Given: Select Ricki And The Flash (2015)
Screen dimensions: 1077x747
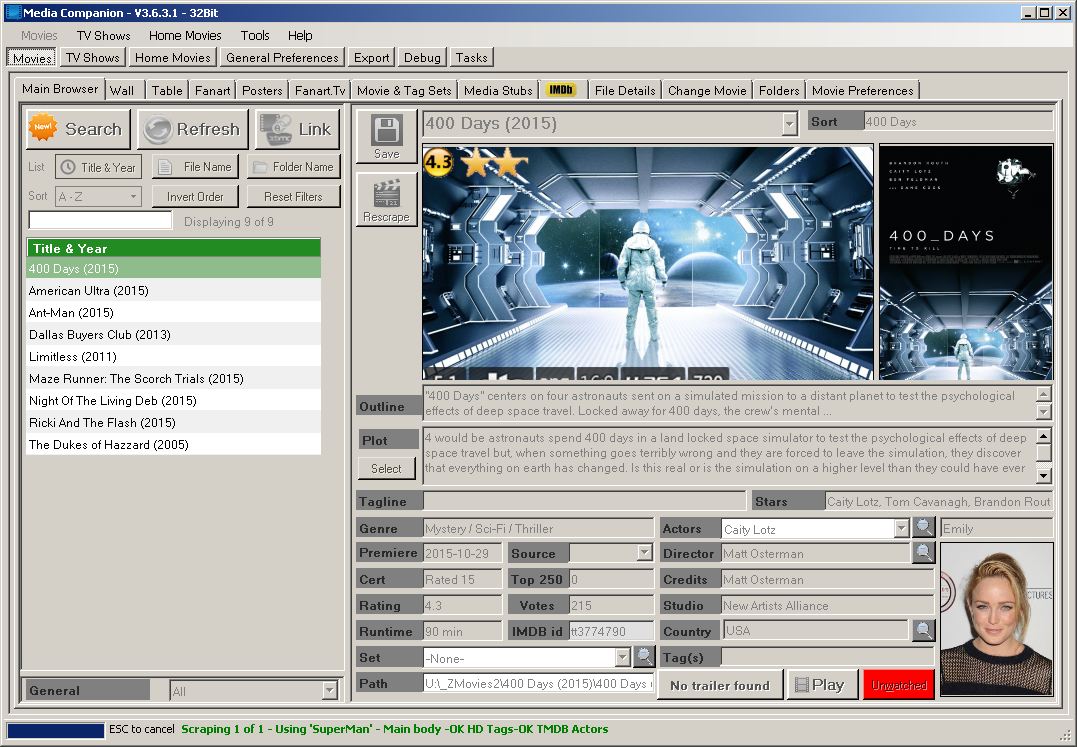Looking at the screenshot, I should pyautogui.click(x=173, y=422).
